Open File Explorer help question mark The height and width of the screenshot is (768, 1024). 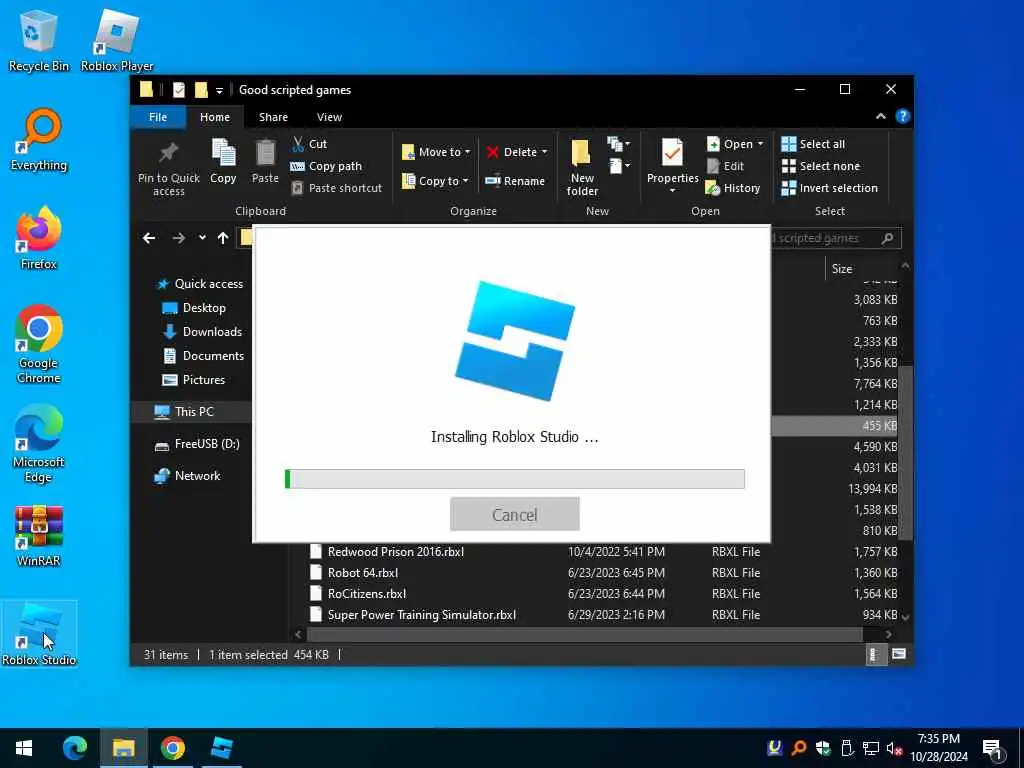tap(903, 116)
